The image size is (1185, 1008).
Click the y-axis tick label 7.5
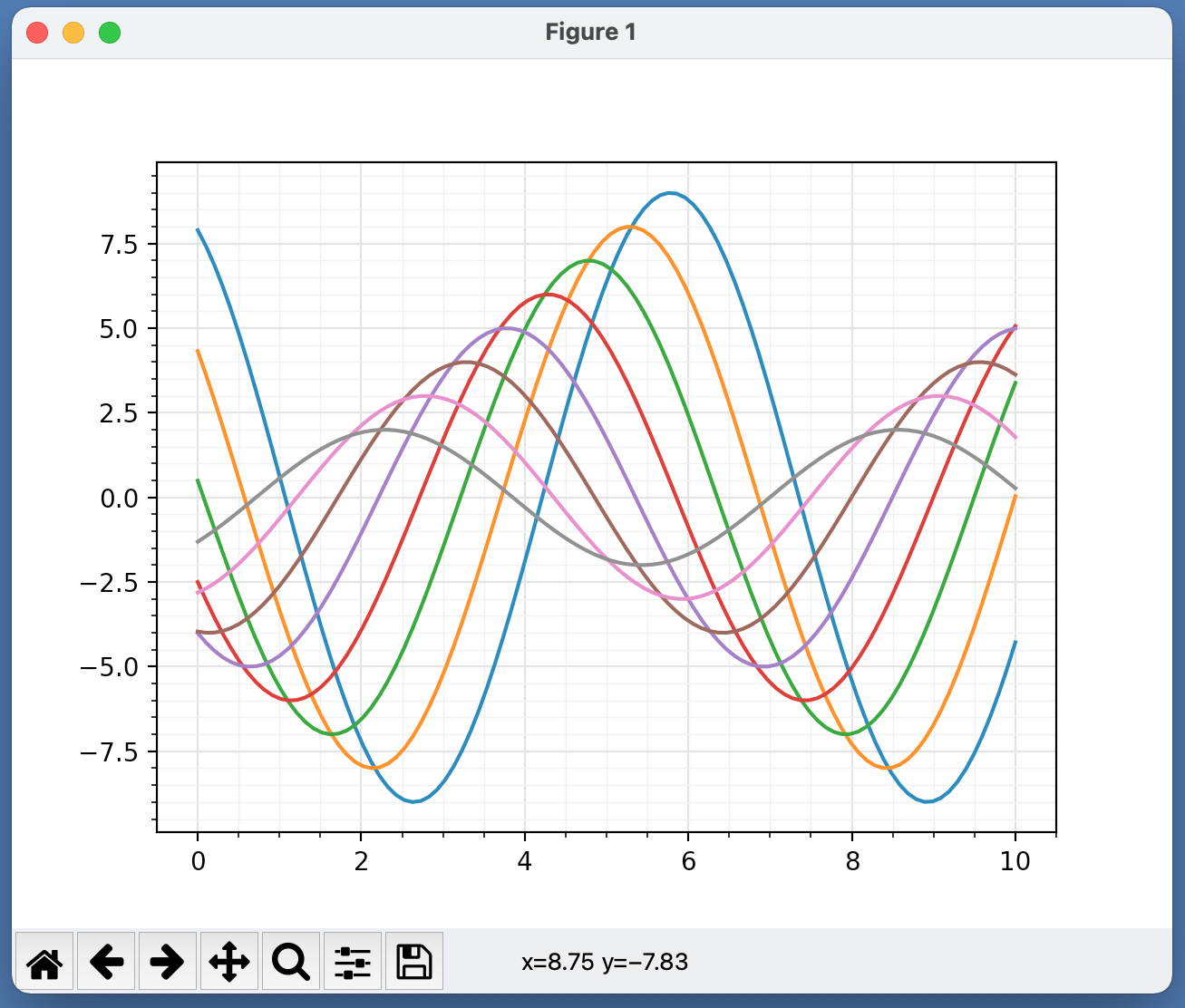pyautogui.click(x=118, y=245)
